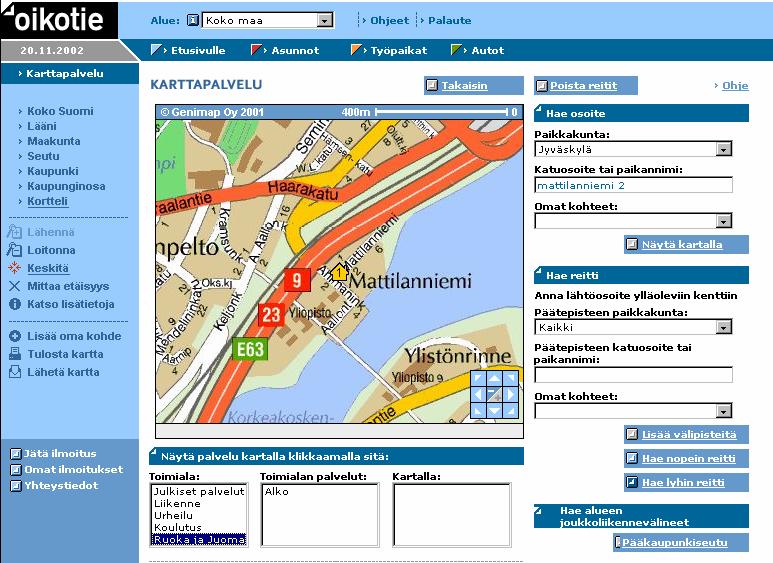The image size is (773, 563).
Task: Open the Katso lisätietoja info tool
Action: [15, 304]
